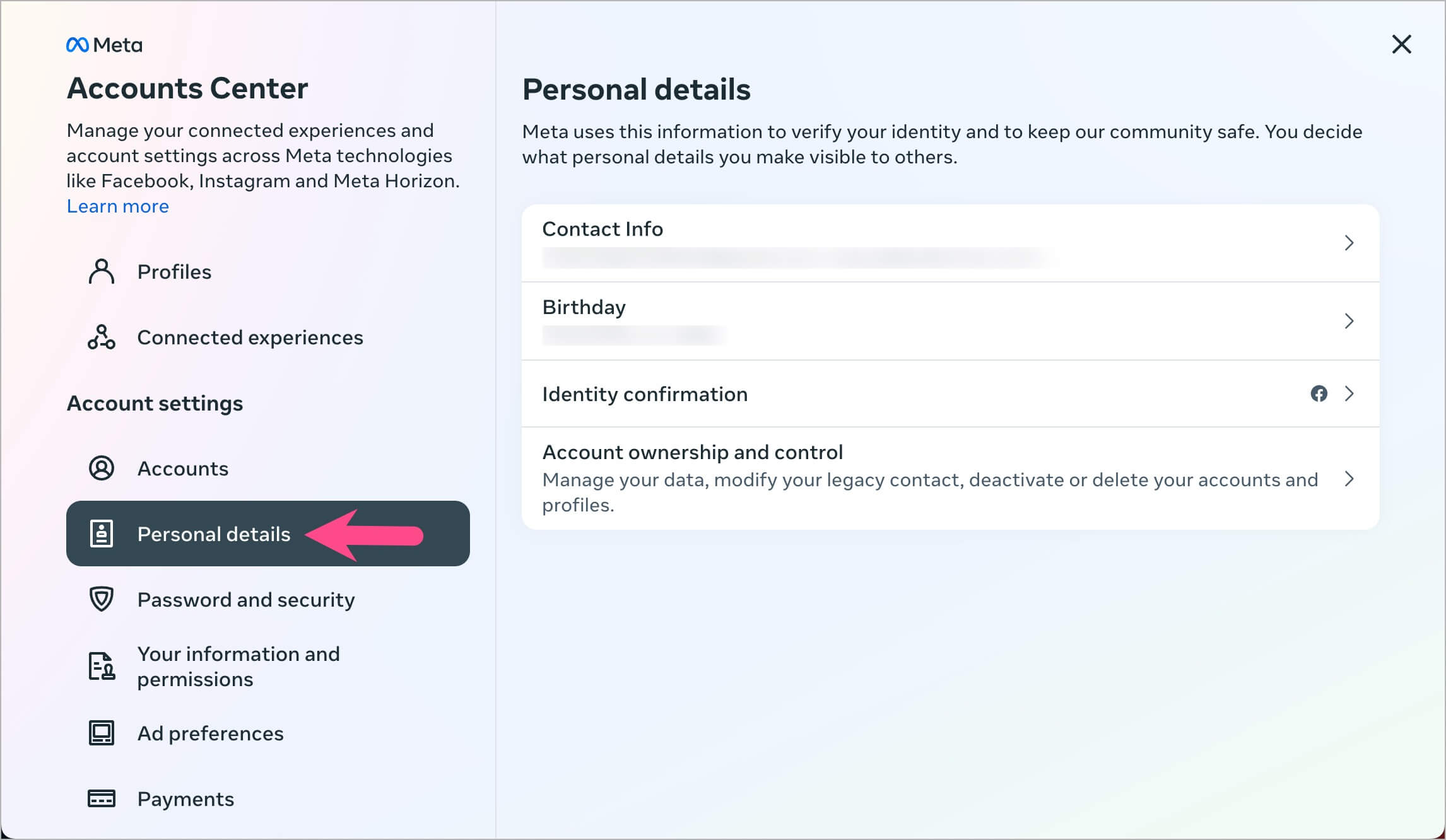Click the Accounts circle avatar icon
Viewport: 1446px width, 840px height.
(x=101, y=469)
